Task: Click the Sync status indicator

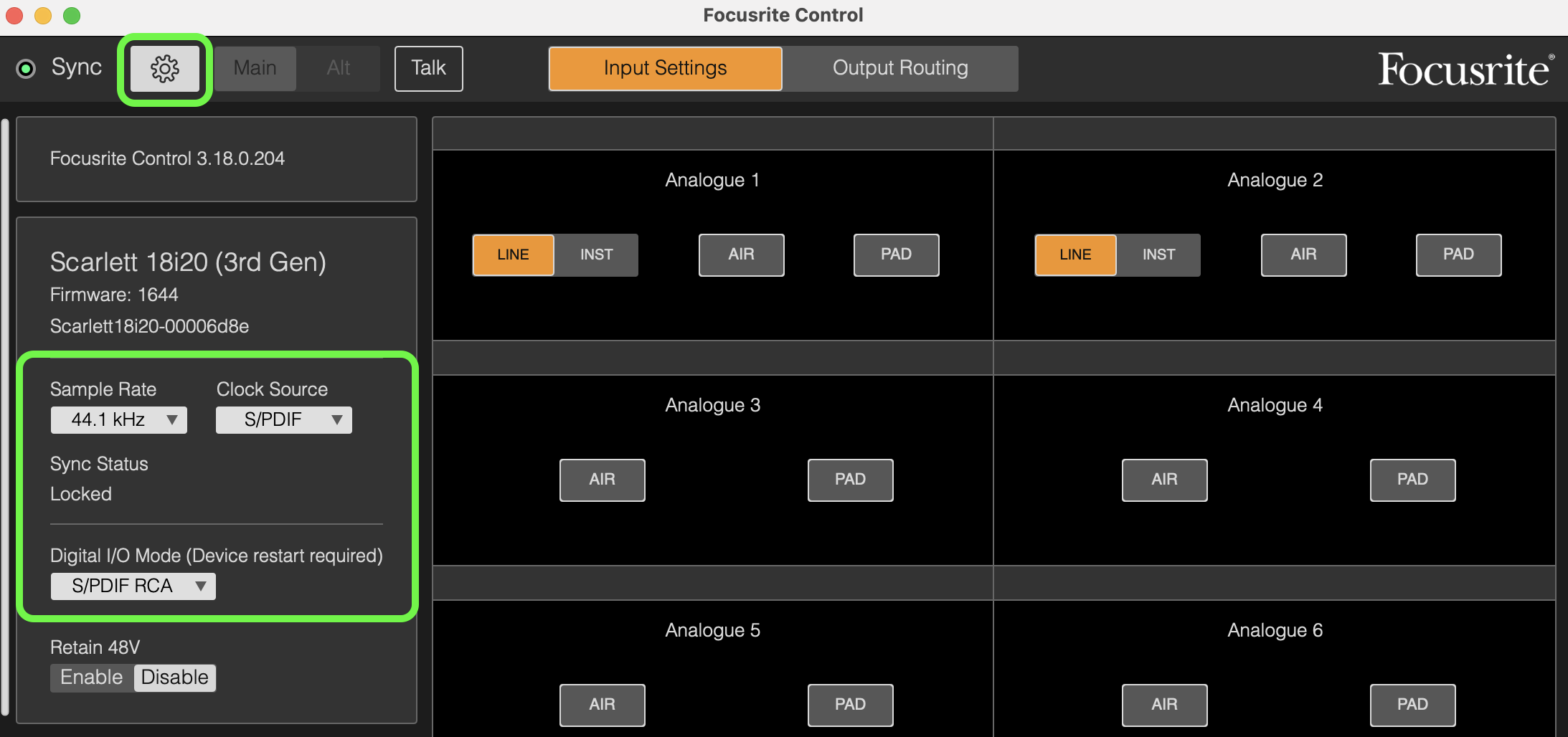Action: [x=27, y=68]
